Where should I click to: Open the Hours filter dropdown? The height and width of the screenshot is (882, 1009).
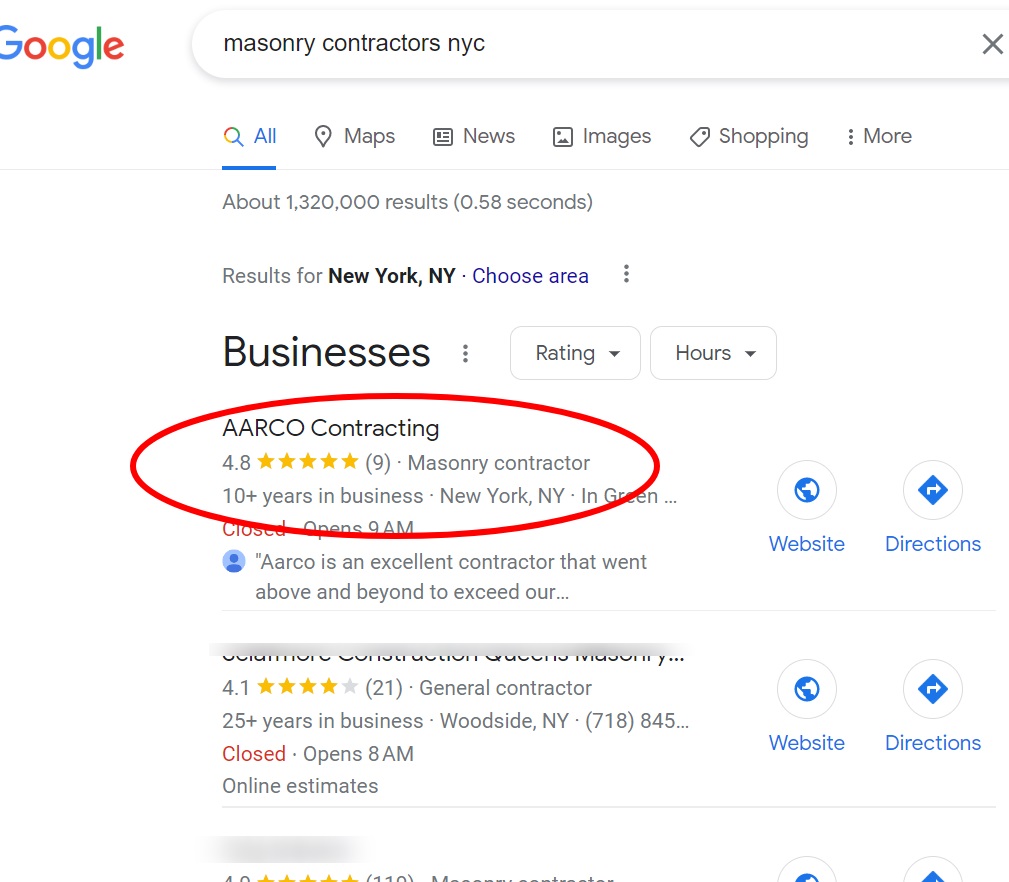(x=713, y=353)
